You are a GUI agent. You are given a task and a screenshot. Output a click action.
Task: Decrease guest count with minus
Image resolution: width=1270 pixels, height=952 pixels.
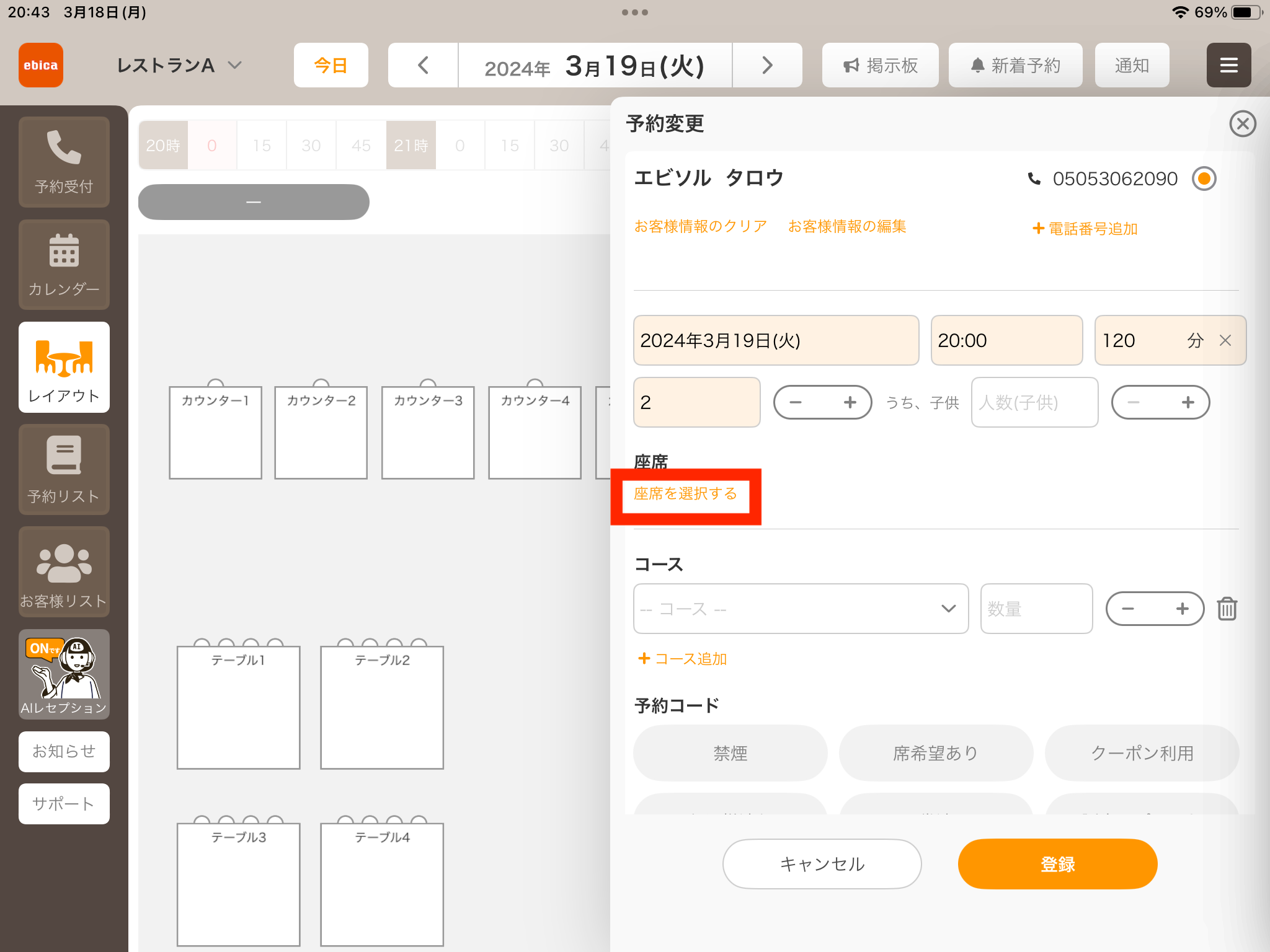[x=796, y=402]
